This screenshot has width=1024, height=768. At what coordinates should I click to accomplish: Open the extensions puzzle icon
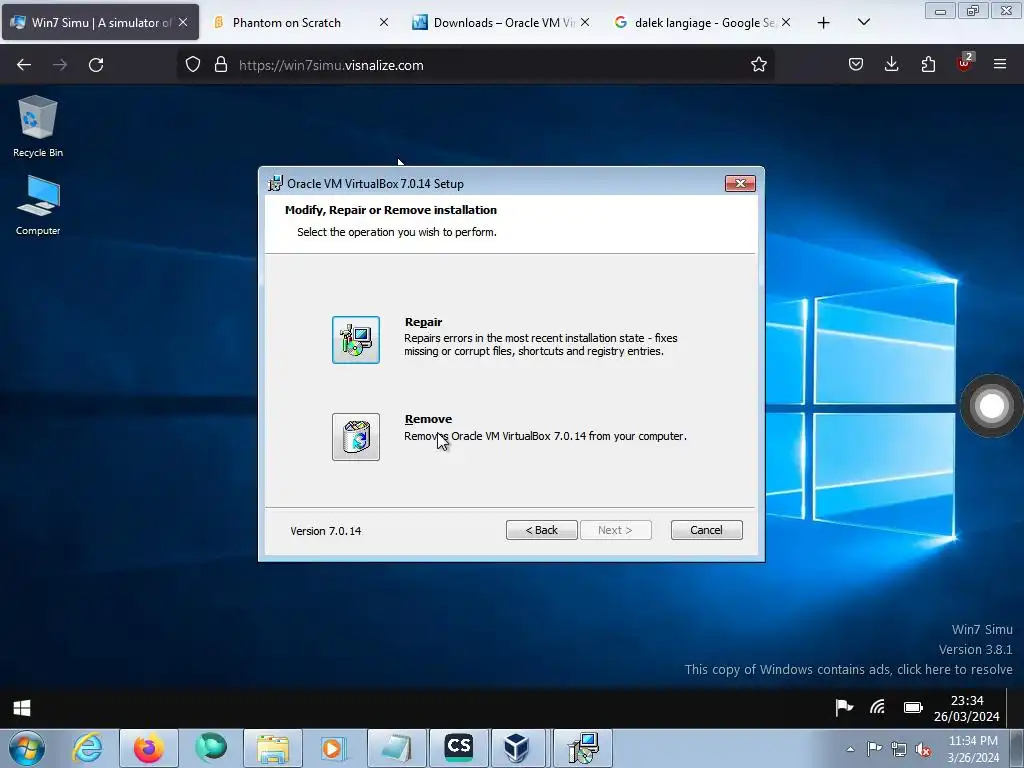pos(928,65)
